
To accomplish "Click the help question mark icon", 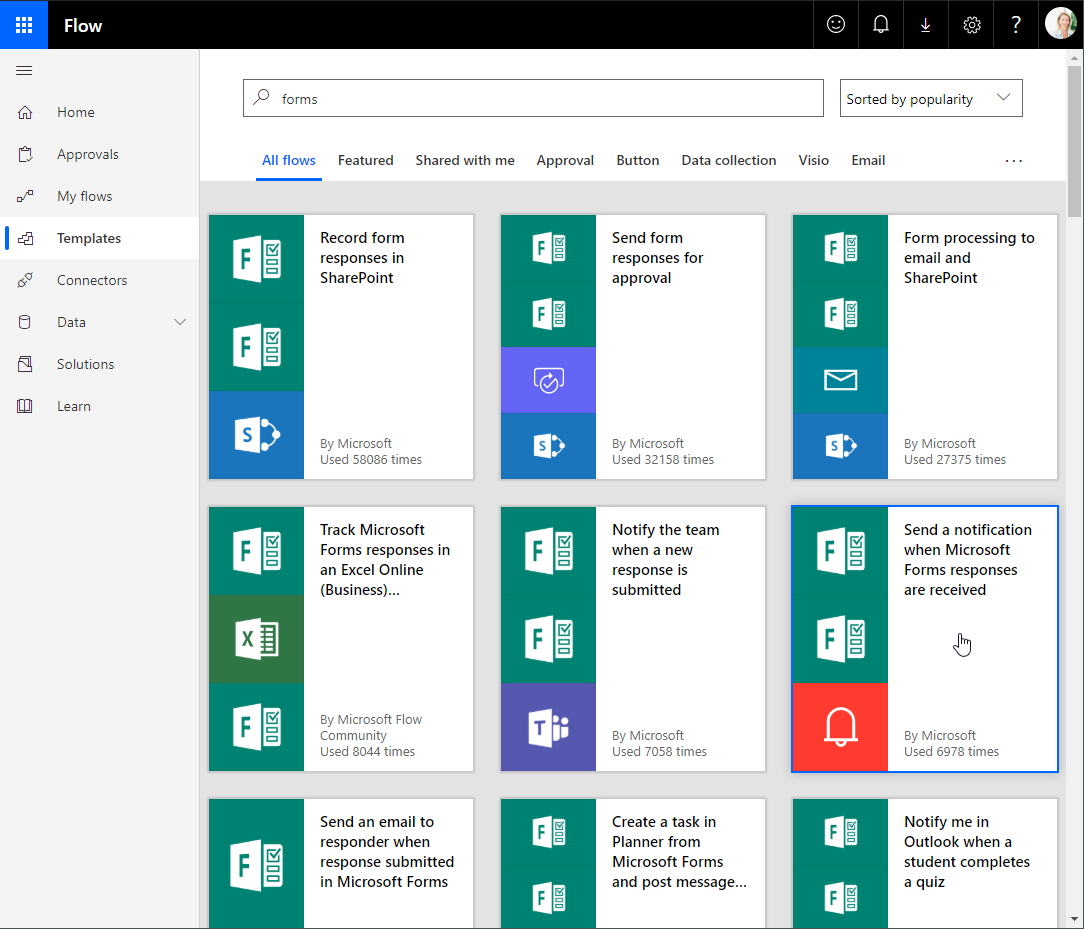I will coord(1016,25).
